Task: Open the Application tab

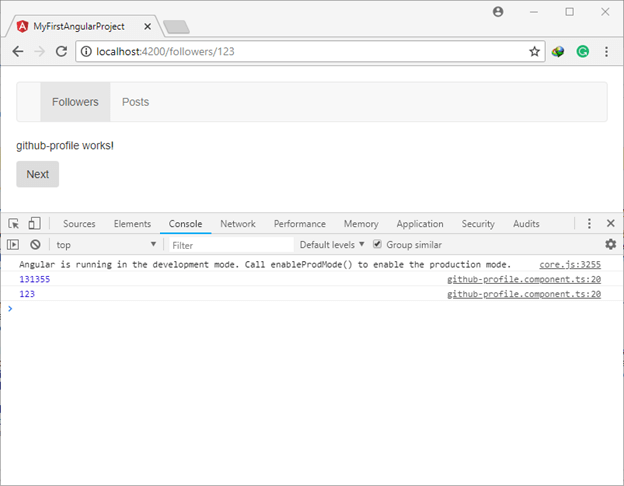Action: click(x=420, y=224)
